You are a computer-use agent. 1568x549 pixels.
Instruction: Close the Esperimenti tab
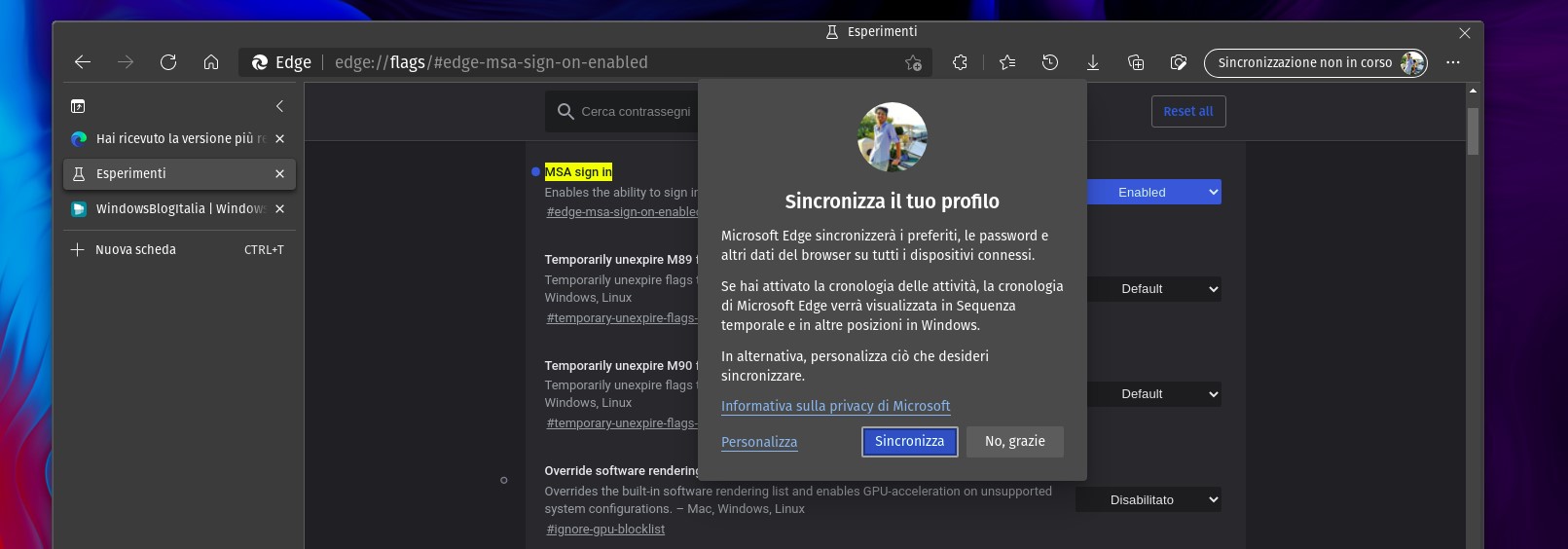(x=279, y=173)
